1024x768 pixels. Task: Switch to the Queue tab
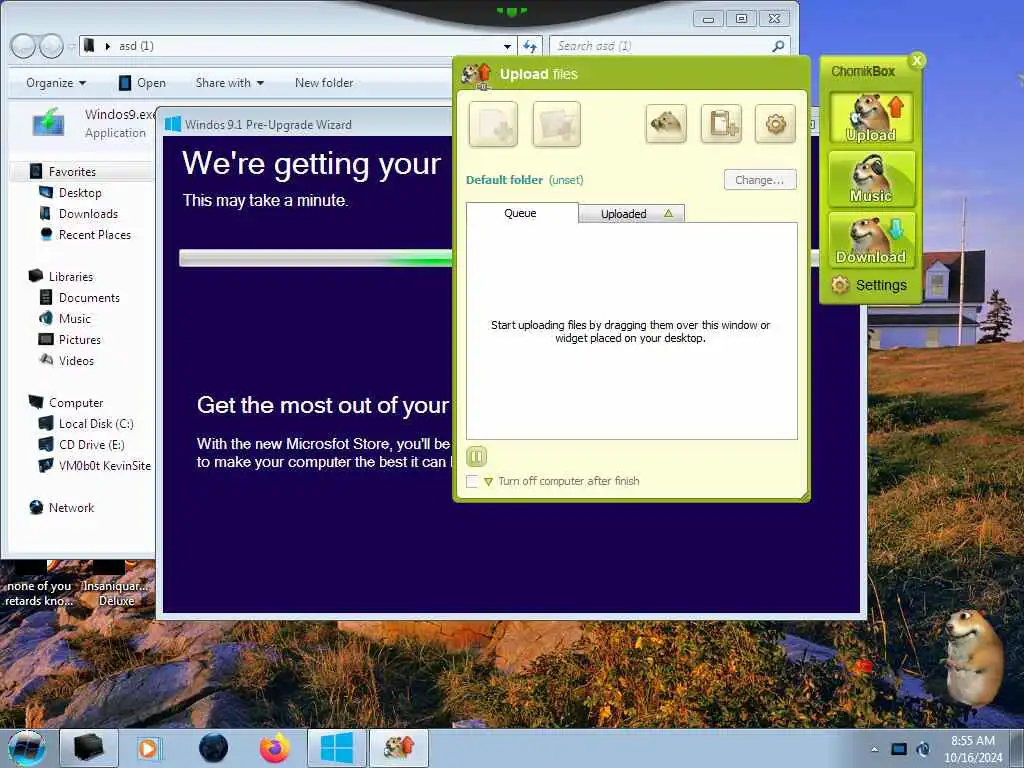[x=520, y=213]
